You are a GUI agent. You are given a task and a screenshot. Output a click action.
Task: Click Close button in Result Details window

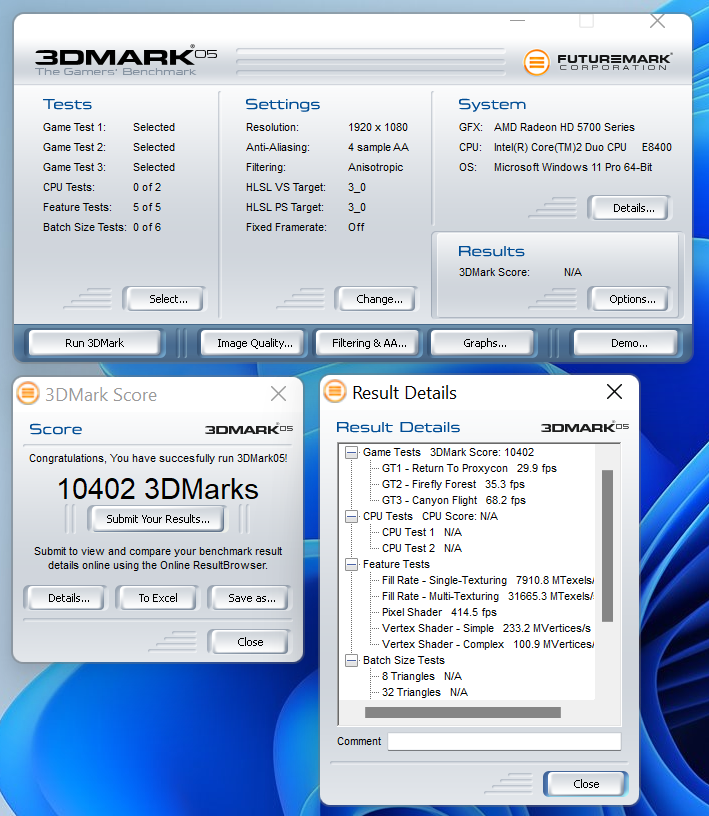point(585,784)
